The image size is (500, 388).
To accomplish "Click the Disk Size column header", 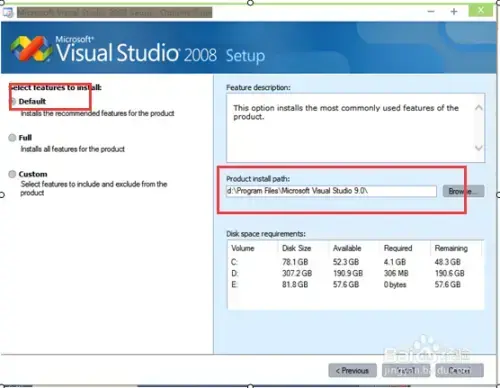I will pos(296,248).
